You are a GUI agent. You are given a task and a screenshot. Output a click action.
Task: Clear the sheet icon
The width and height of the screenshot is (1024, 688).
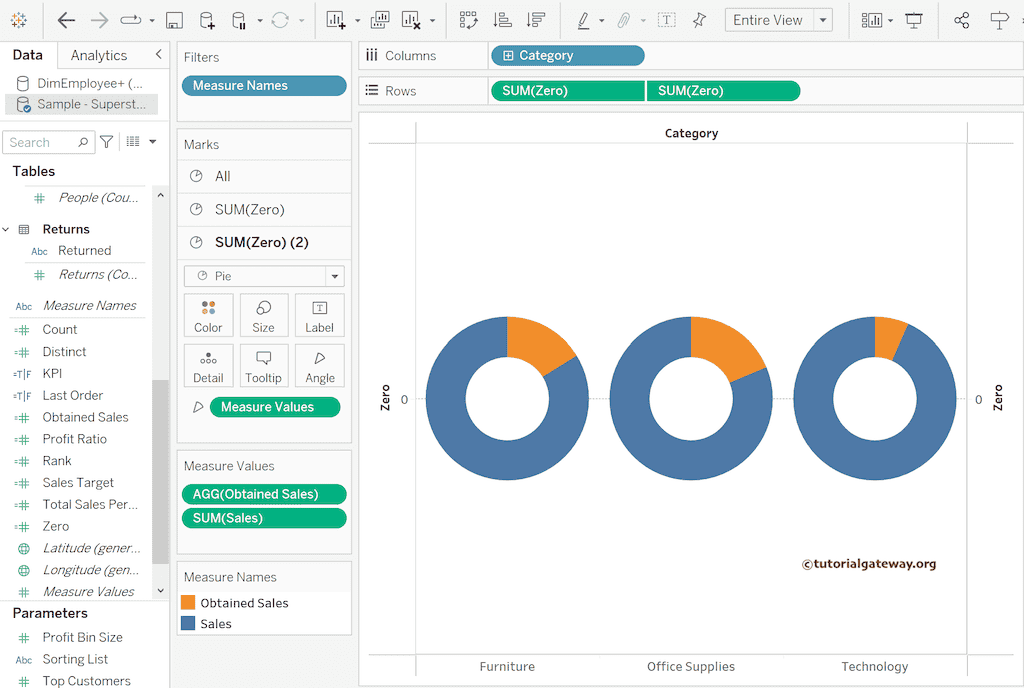pos(411,20)
